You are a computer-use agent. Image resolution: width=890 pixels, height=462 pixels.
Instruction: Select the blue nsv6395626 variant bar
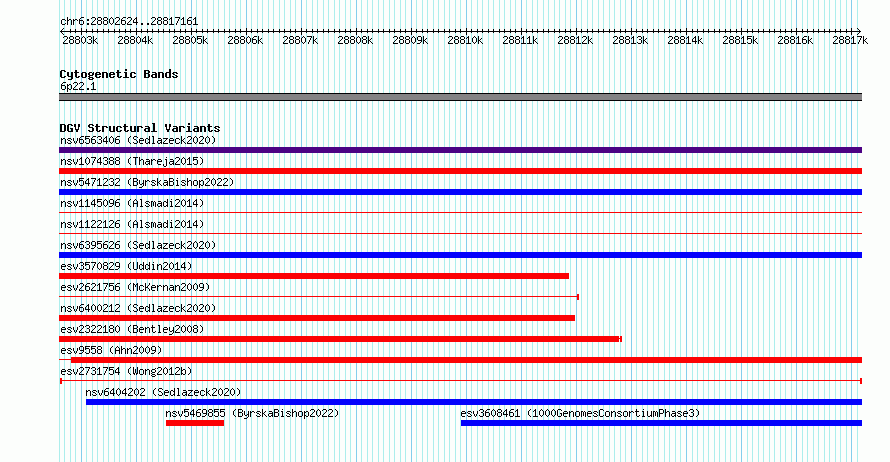[x=460, y=255]
